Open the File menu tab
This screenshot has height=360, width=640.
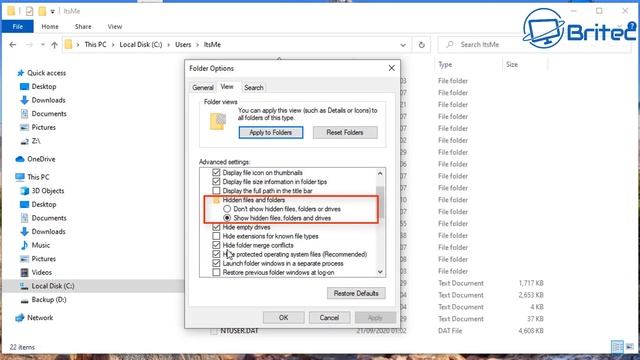coord(18,27)
